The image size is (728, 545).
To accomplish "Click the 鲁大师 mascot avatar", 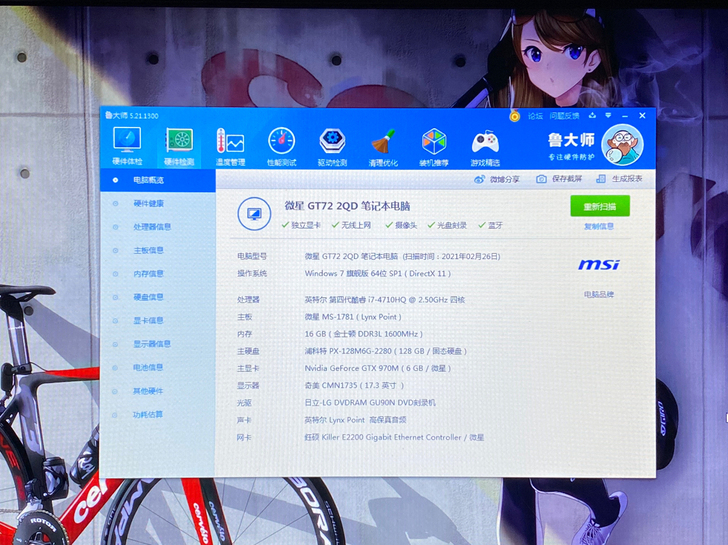I will (622, 145).
